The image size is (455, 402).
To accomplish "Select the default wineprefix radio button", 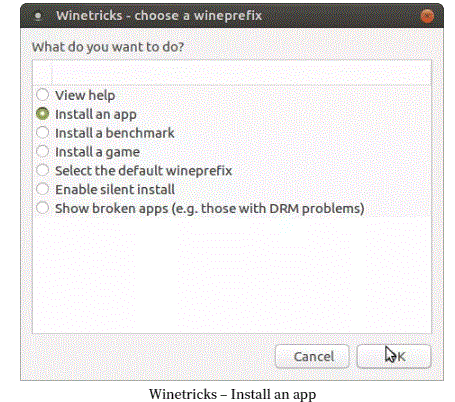I will pos(42,170).
